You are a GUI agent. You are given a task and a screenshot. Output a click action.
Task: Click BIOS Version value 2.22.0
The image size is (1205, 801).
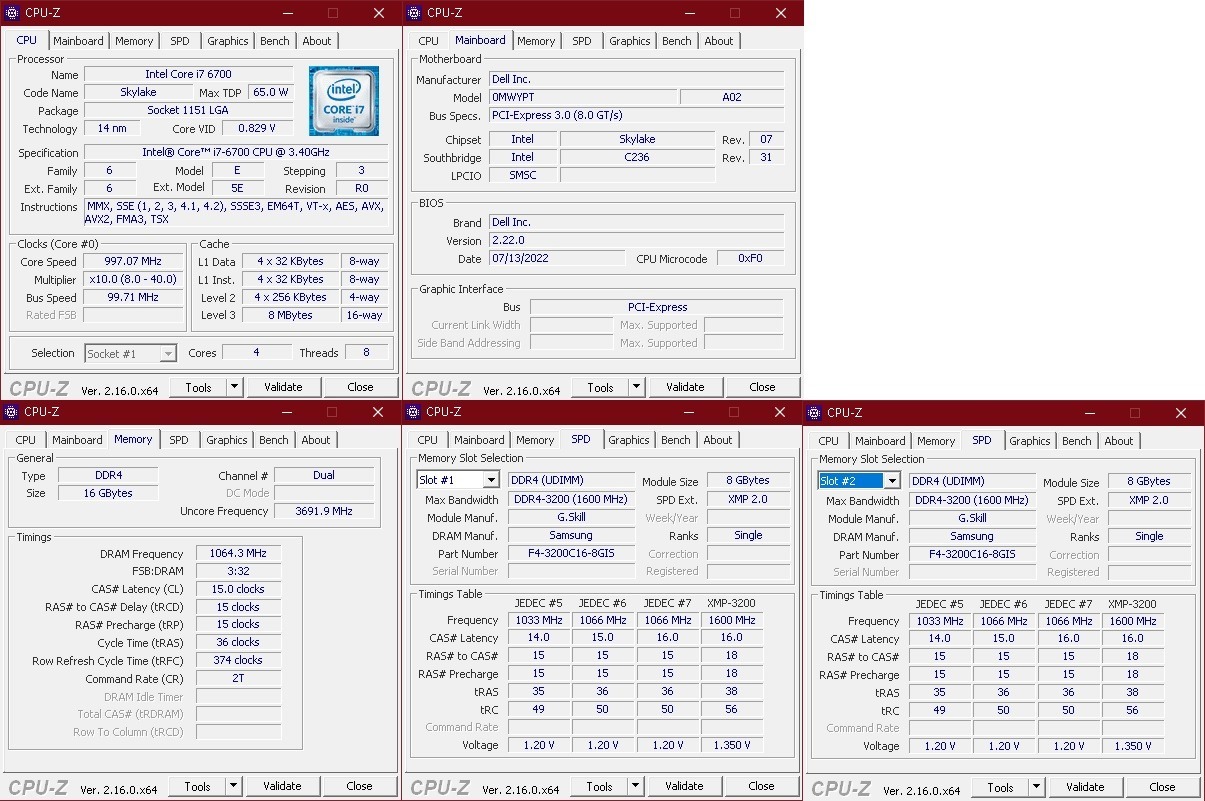coord(635,241)
